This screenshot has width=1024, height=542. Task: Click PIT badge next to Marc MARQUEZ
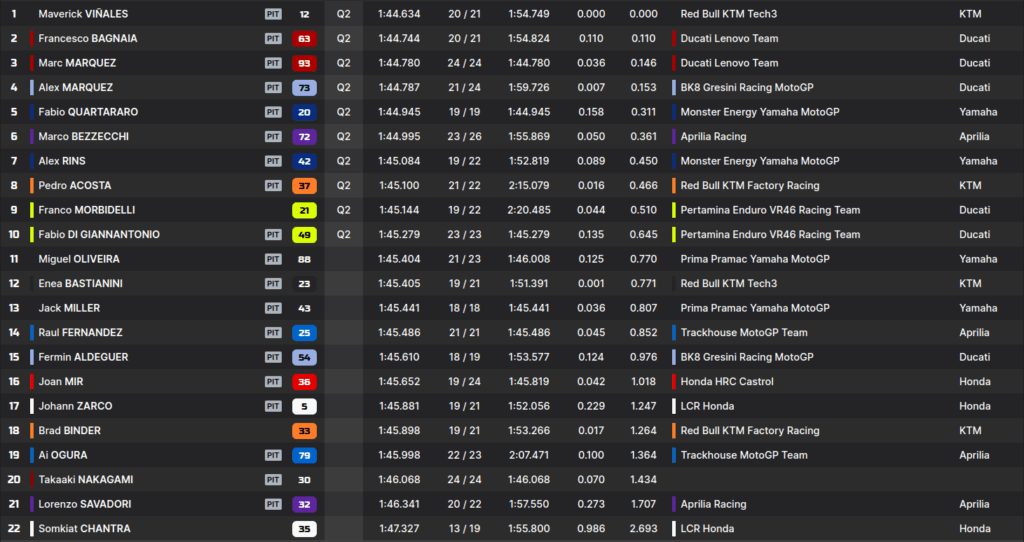point(273,63)
